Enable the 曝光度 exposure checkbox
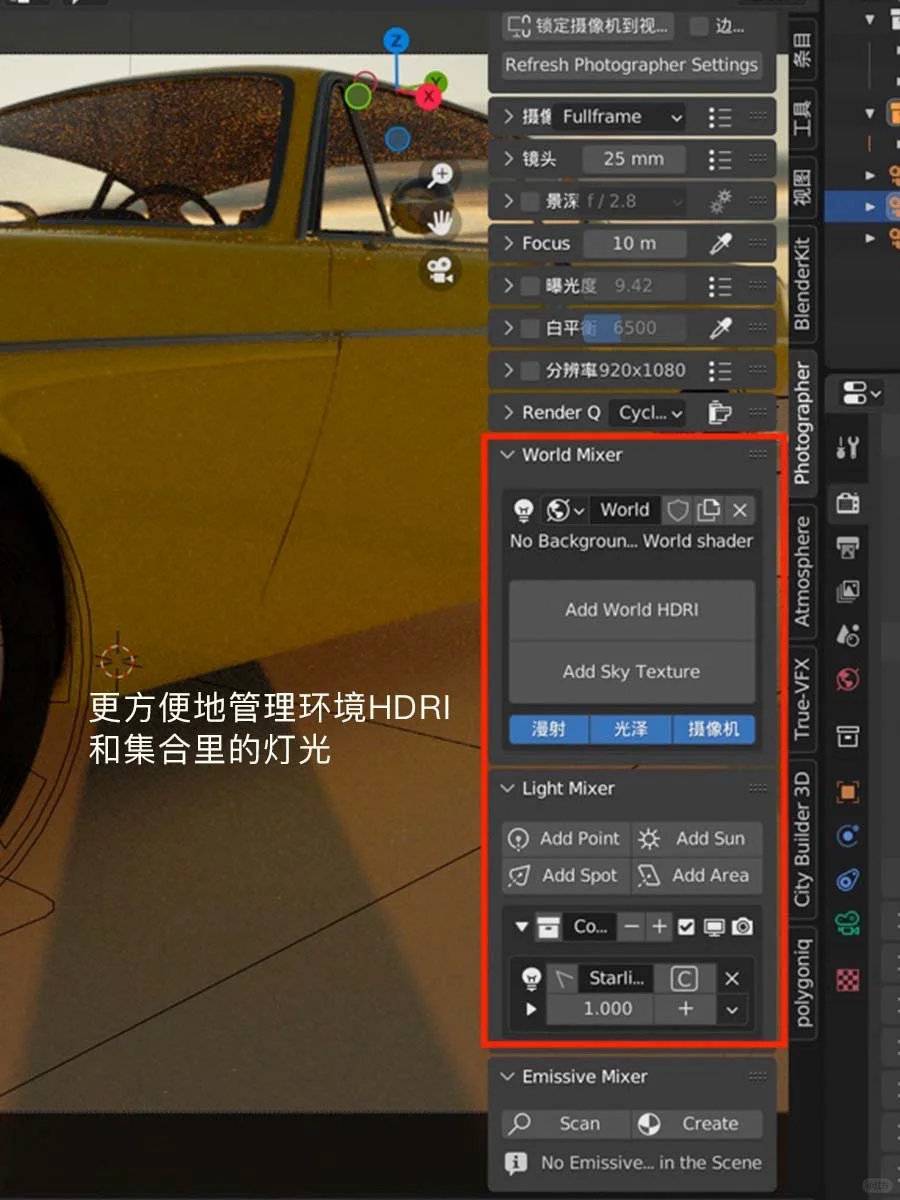The height and width of the screenshot is (1200, 900). (x=529, y=285)
